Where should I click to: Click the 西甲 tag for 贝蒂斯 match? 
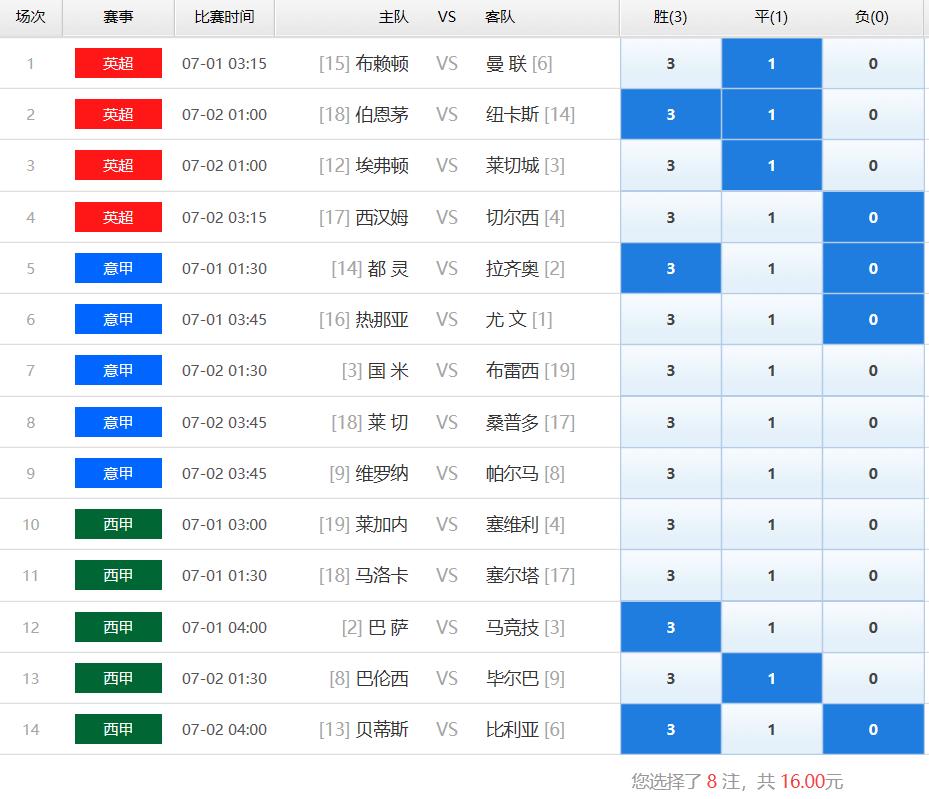(x=118, y=729)
